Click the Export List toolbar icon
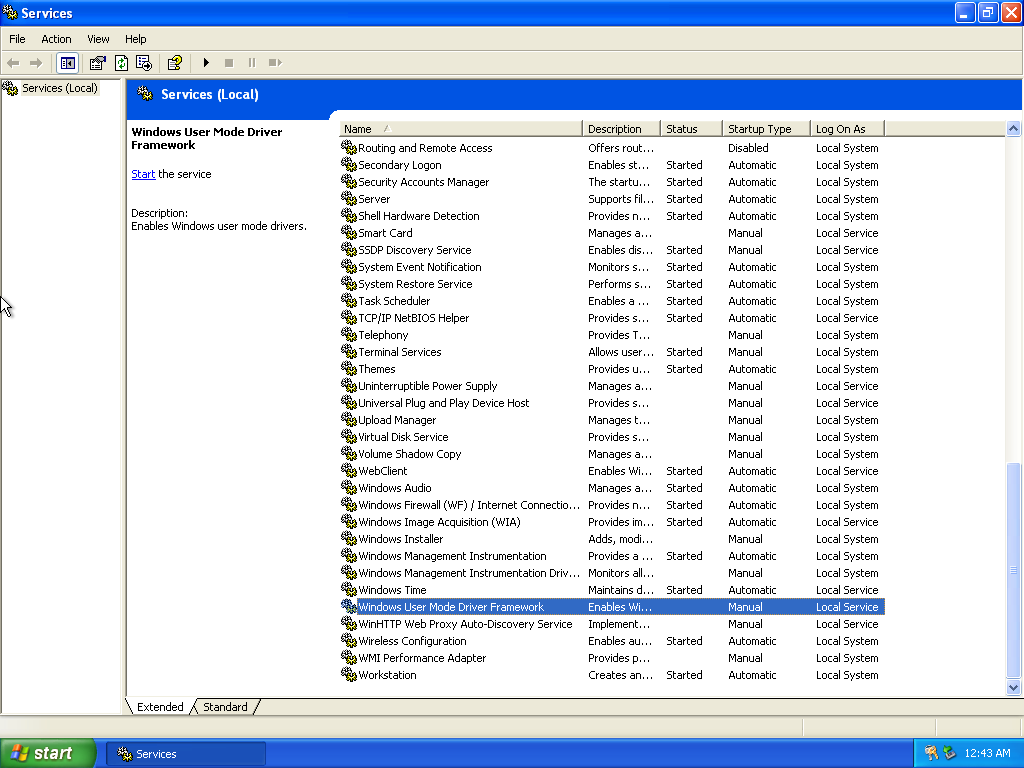This screenshot has height=768, width=1024. click(143, 63)
